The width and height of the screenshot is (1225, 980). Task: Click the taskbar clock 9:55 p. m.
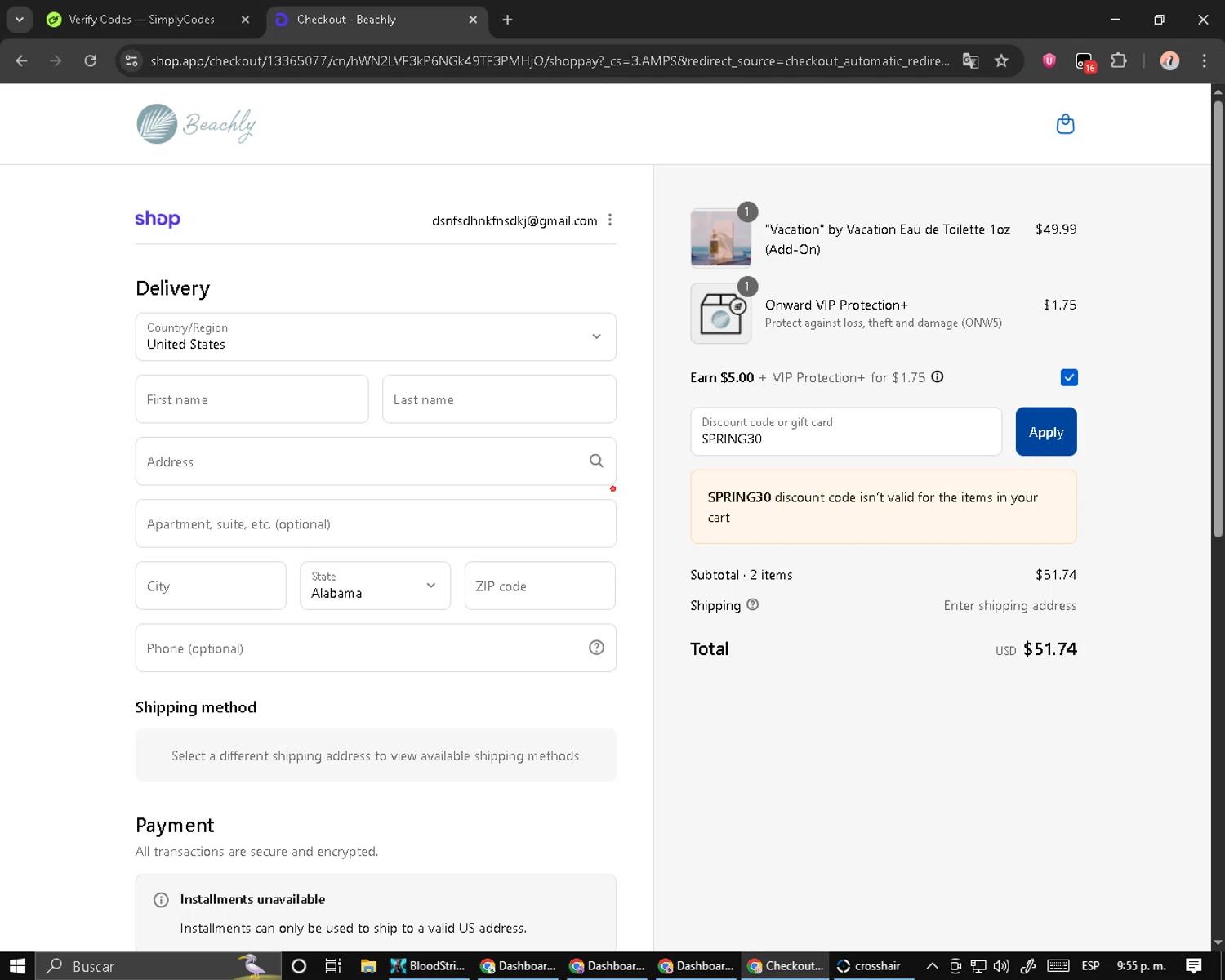tap(1141, 966)
